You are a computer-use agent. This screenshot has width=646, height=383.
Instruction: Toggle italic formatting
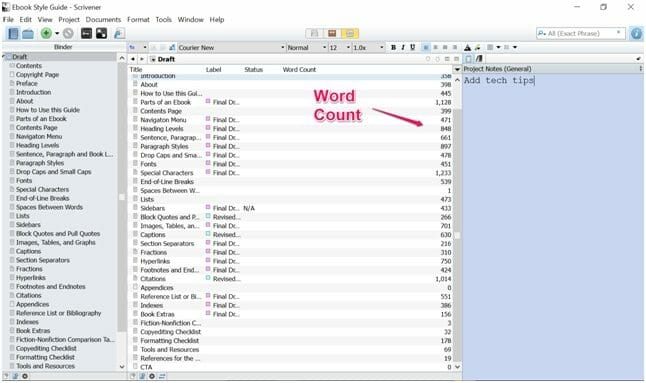[x=403, y=47]
